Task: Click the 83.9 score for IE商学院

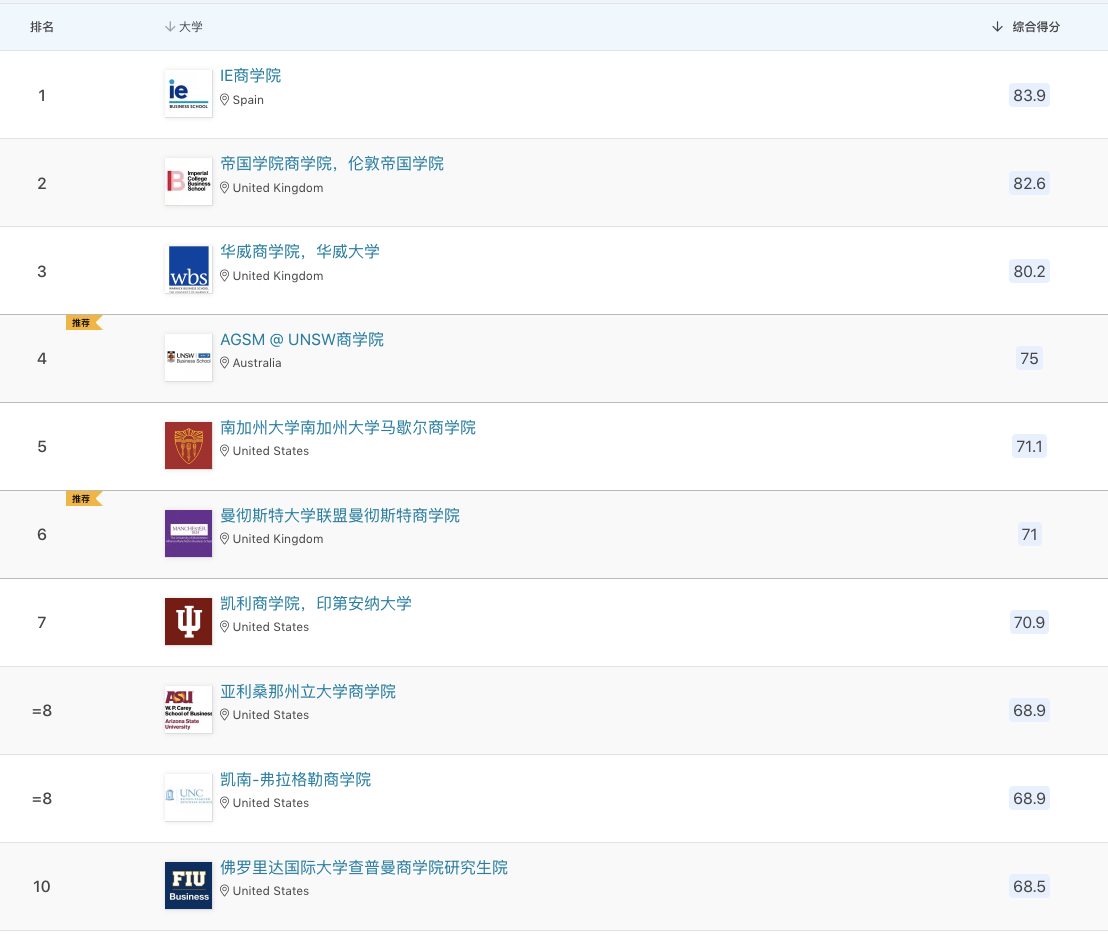Action: (x=1029, y=95)
